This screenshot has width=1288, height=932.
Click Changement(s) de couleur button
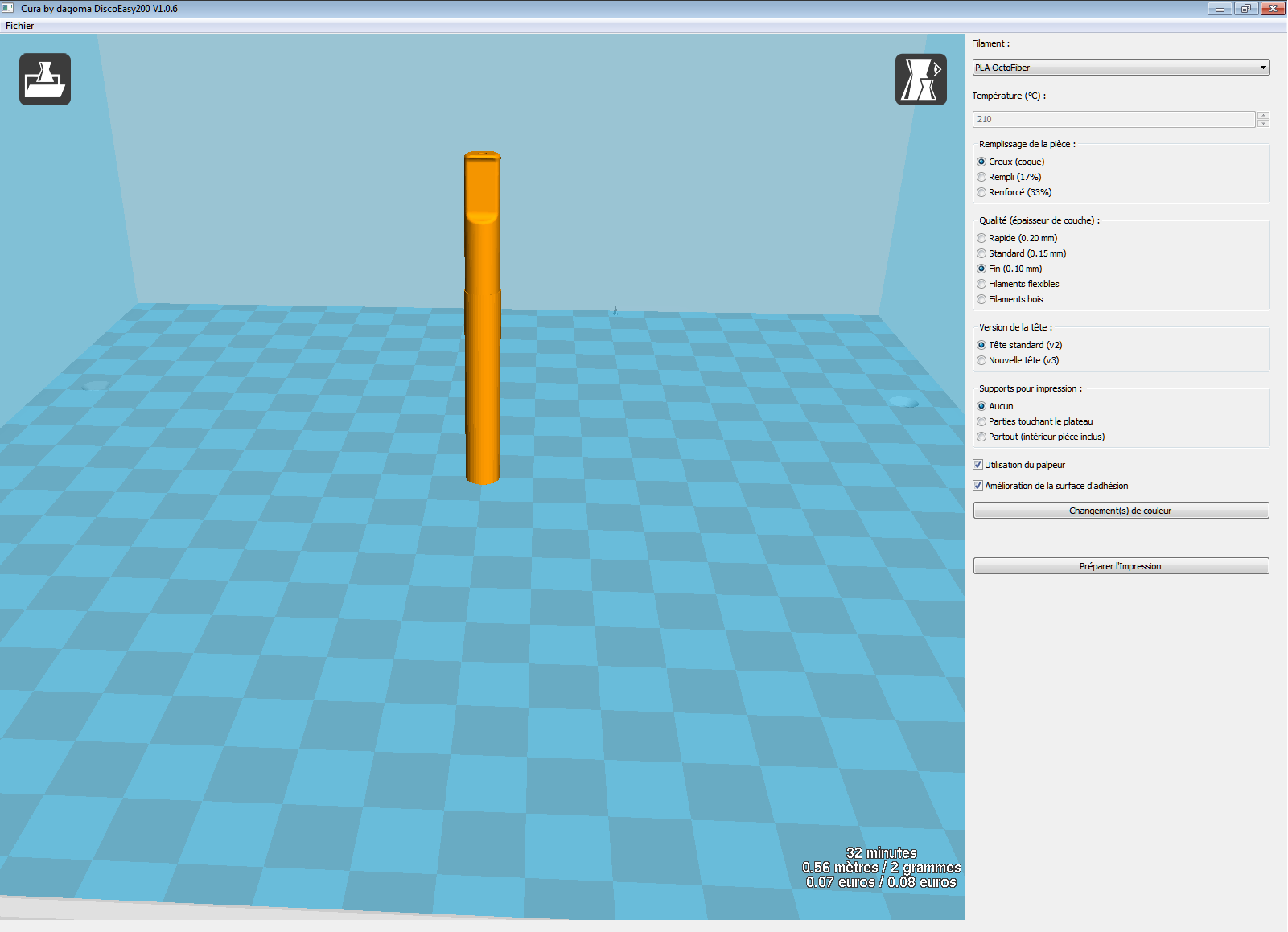coord(1121,511)
